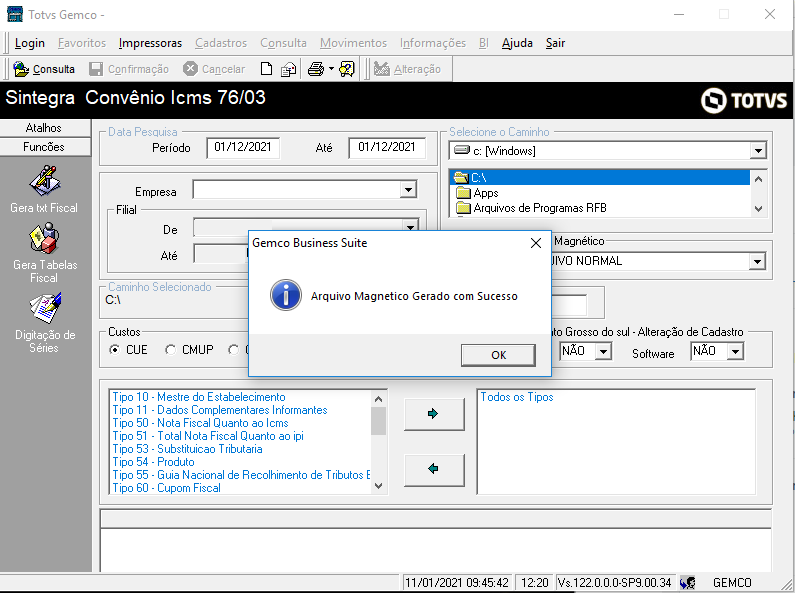Click the Confirmação save icon
795x593 pixels.
(x=96, y=69)
